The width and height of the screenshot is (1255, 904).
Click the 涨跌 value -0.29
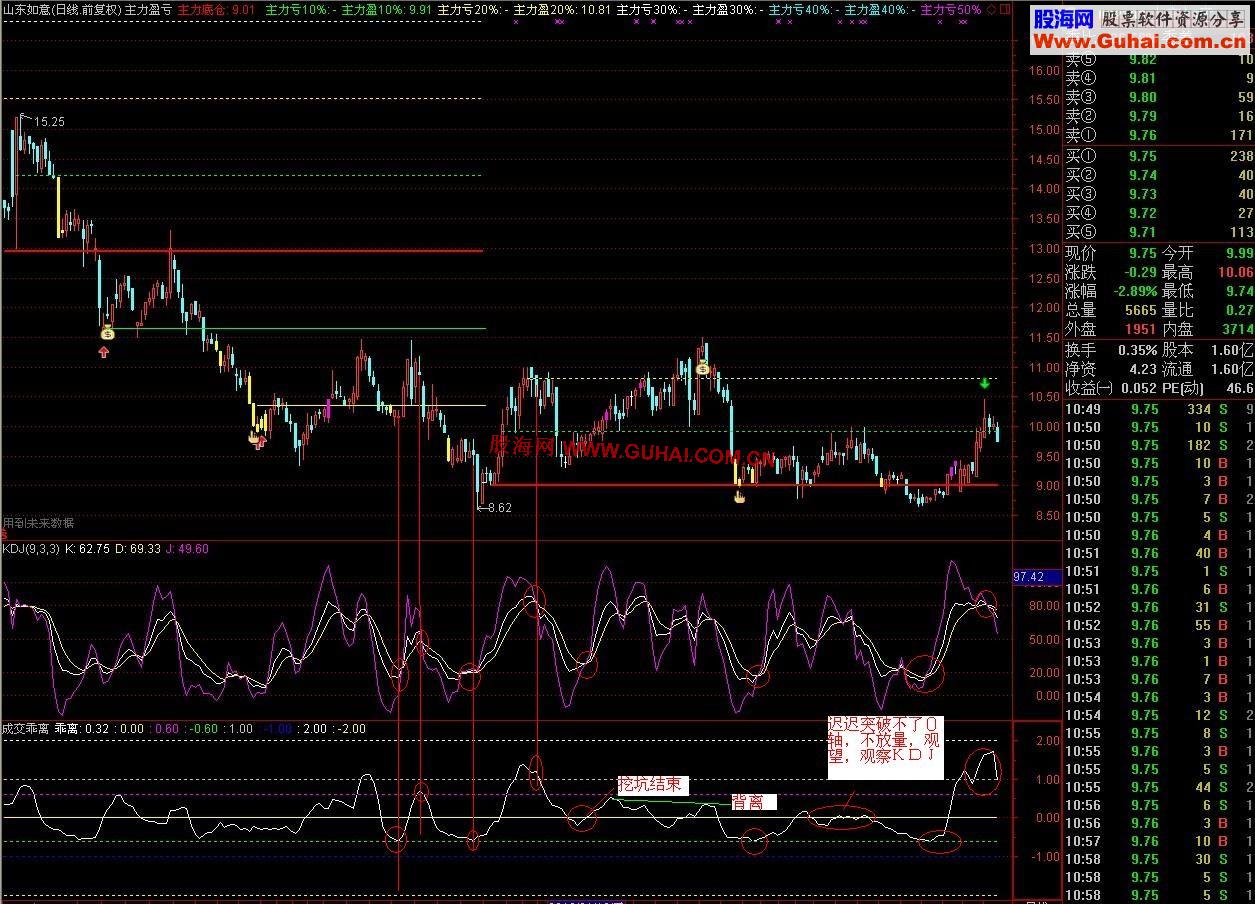(x=1140, y=272)
